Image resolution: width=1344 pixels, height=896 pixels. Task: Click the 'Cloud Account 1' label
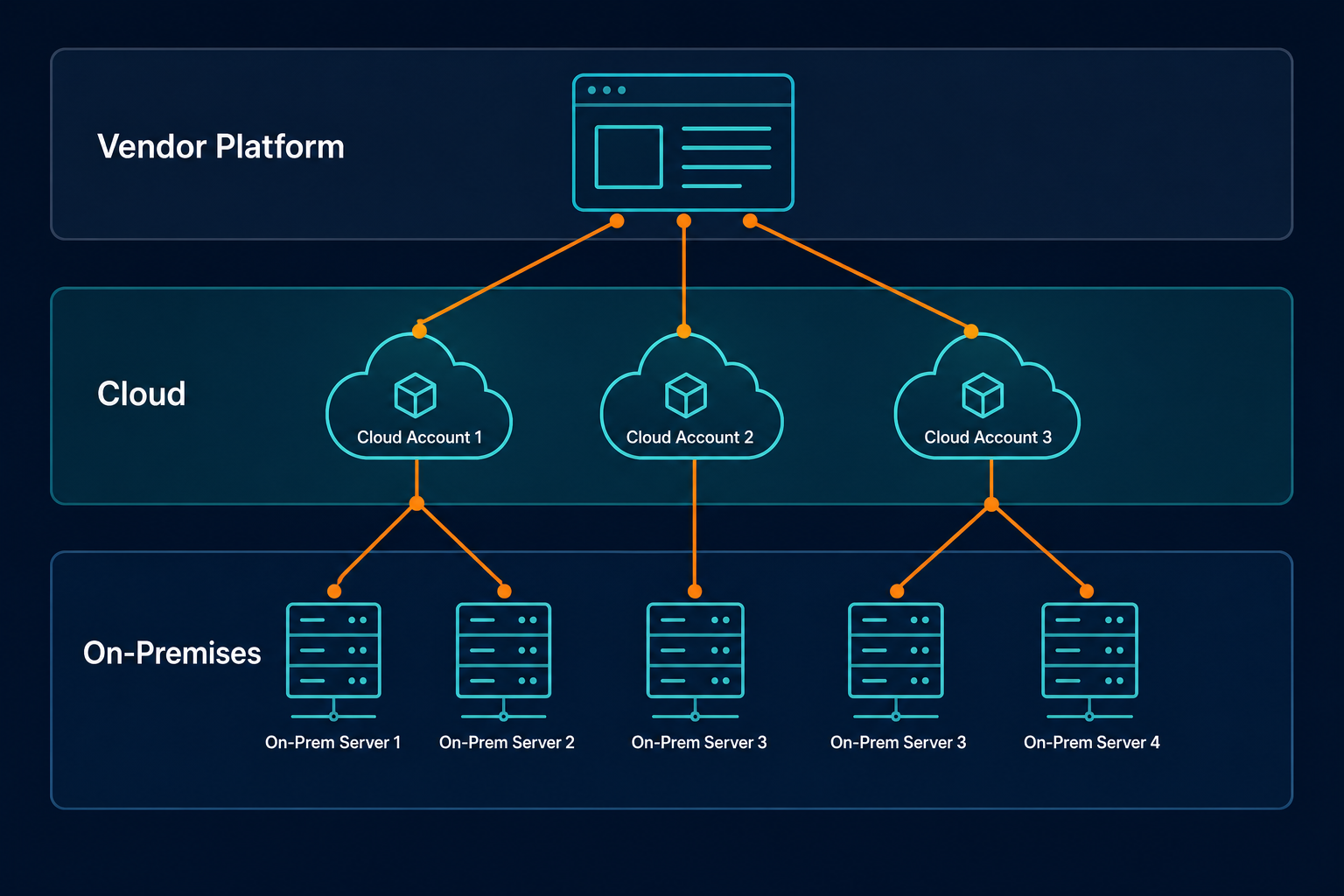(419, 437)
